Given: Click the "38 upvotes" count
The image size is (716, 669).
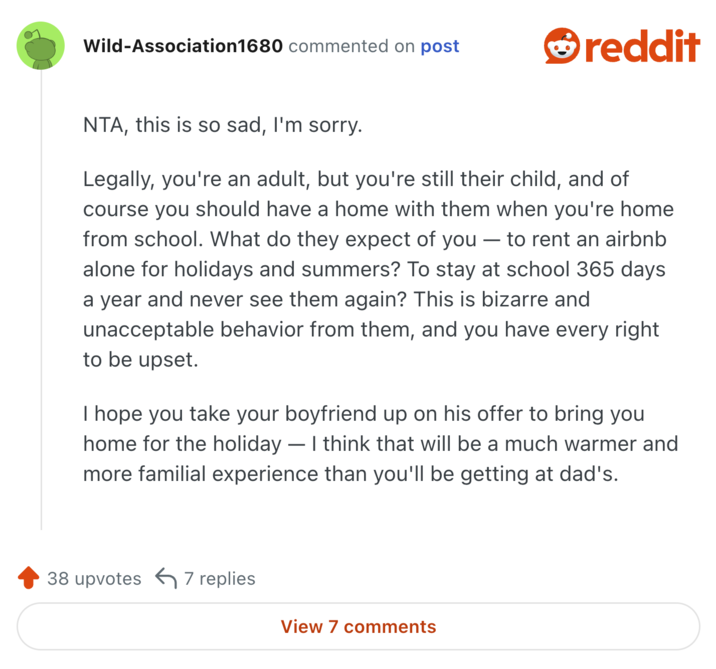Looking at the screenshot, I should tap(94, 578).
